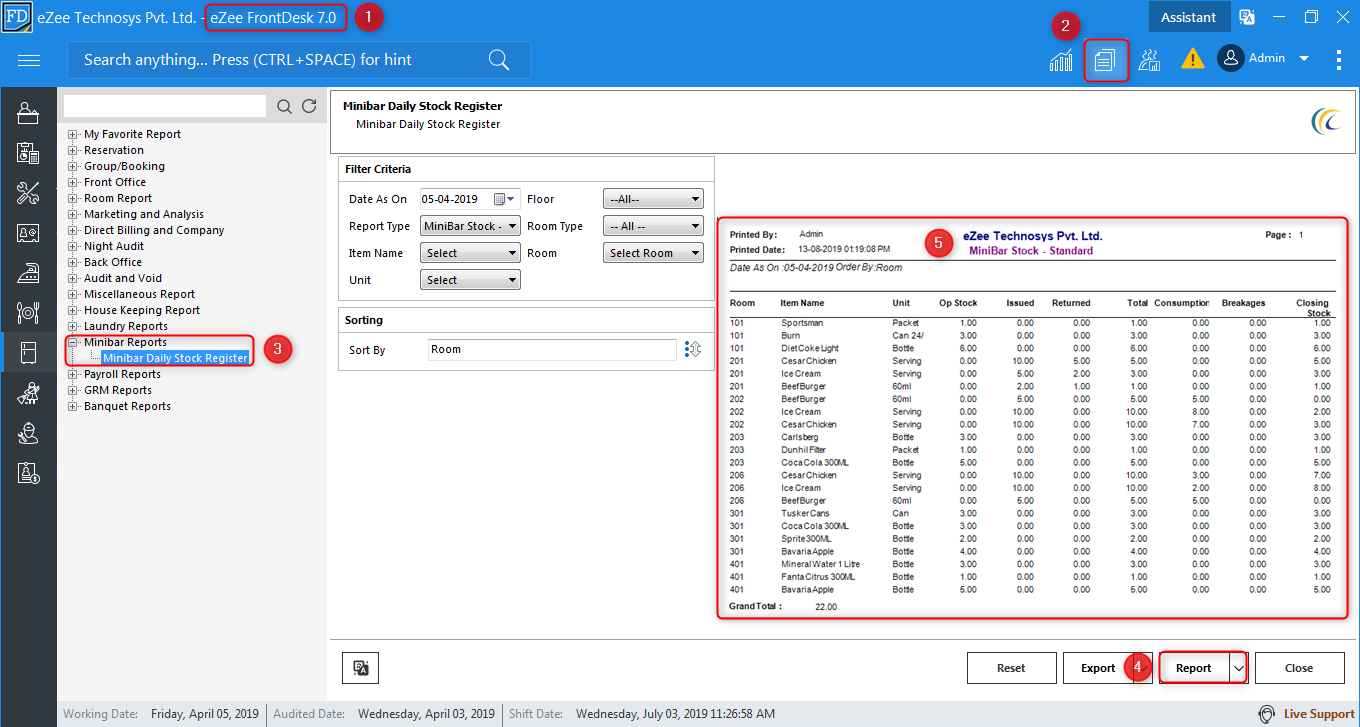Image resolution: width=1360 pixels, height=727 pixels.
Task: Click the translate button at bottom left
Action: (x=360, y=668)
